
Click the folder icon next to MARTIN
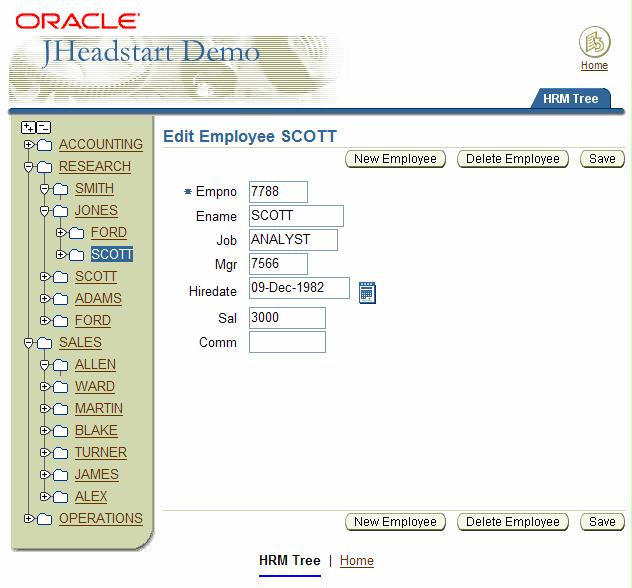[x=60, y=409]
